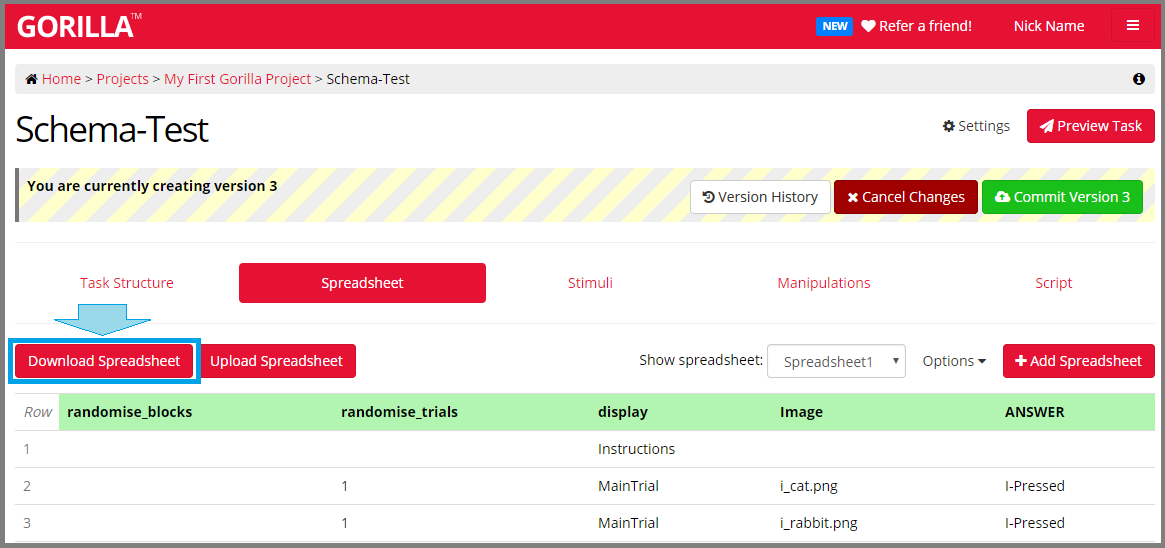This screenshot has width=1165, height=548.
Task: Download Spreadsheet button
Action: (x=104, y=361)
